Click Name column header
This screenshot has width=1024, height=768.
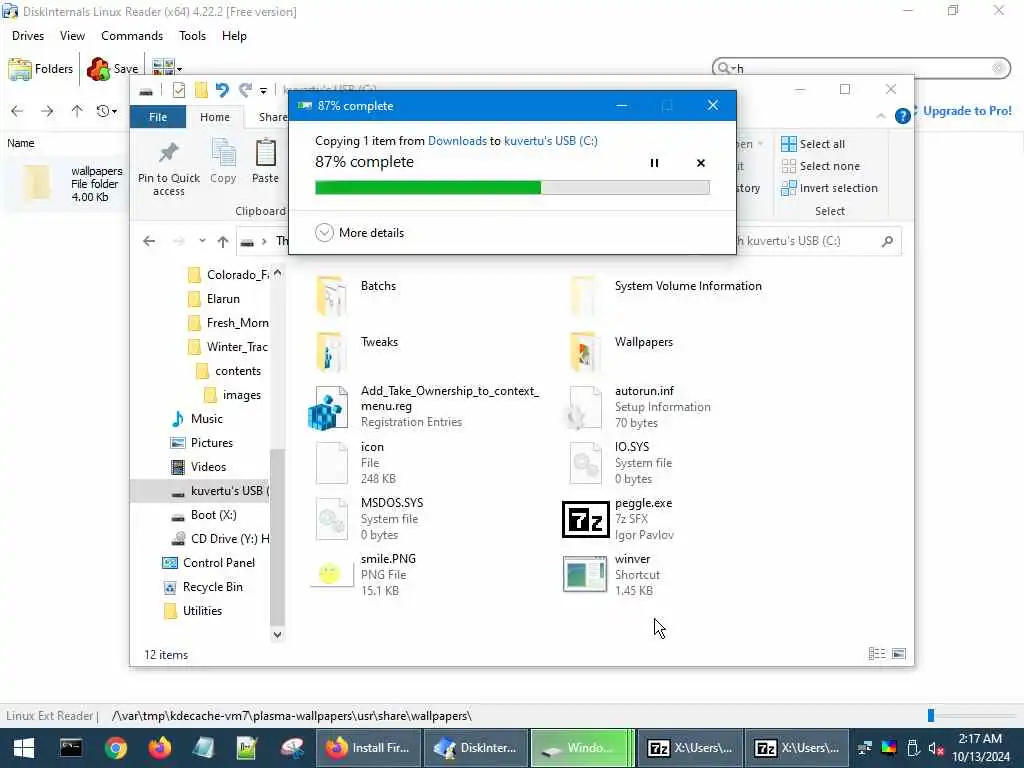point(21,143)
